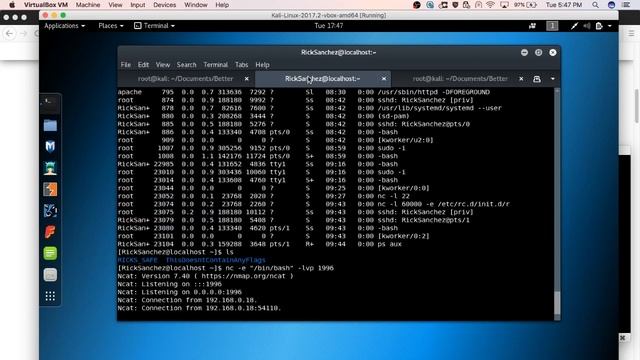
Task: Click the shield icon in the Mac menubar
Action: tap(455, 5)
